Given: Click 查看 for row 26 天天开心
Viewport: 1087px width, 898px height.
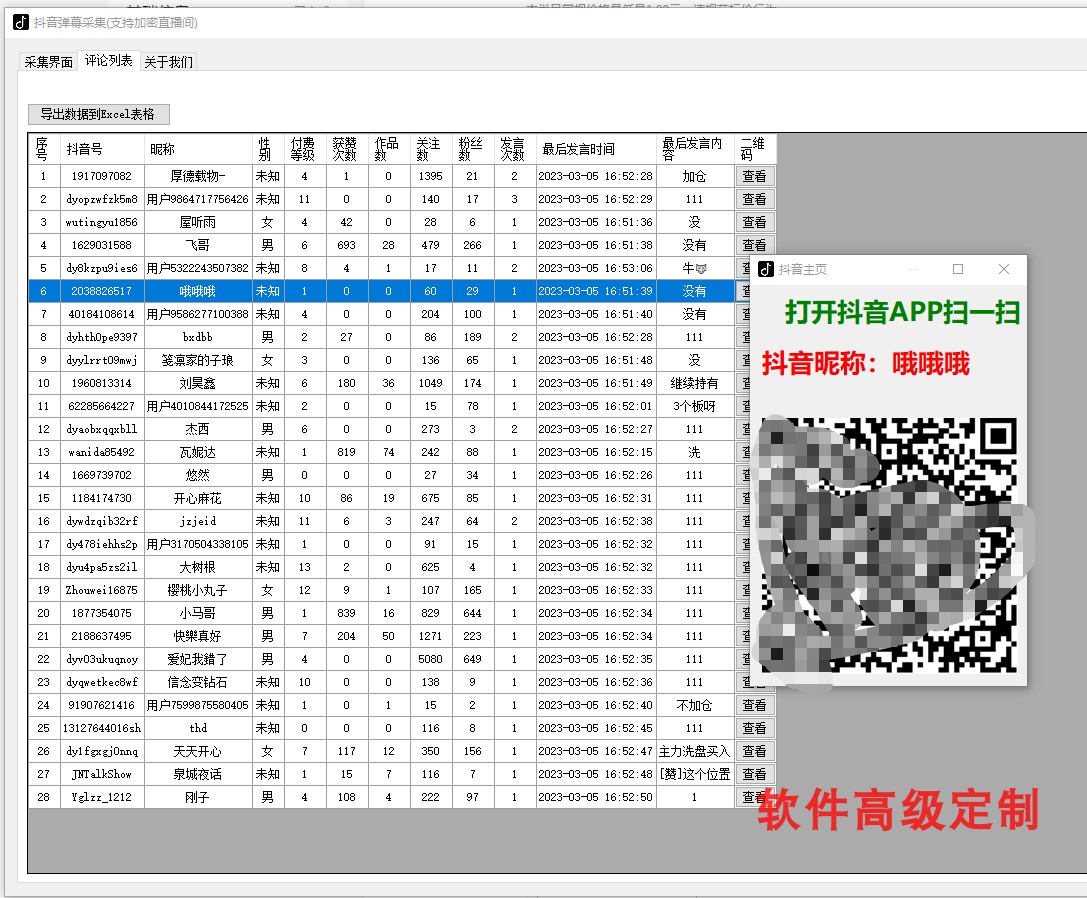Looking at the screenshot, I should [x=754, y=751].
